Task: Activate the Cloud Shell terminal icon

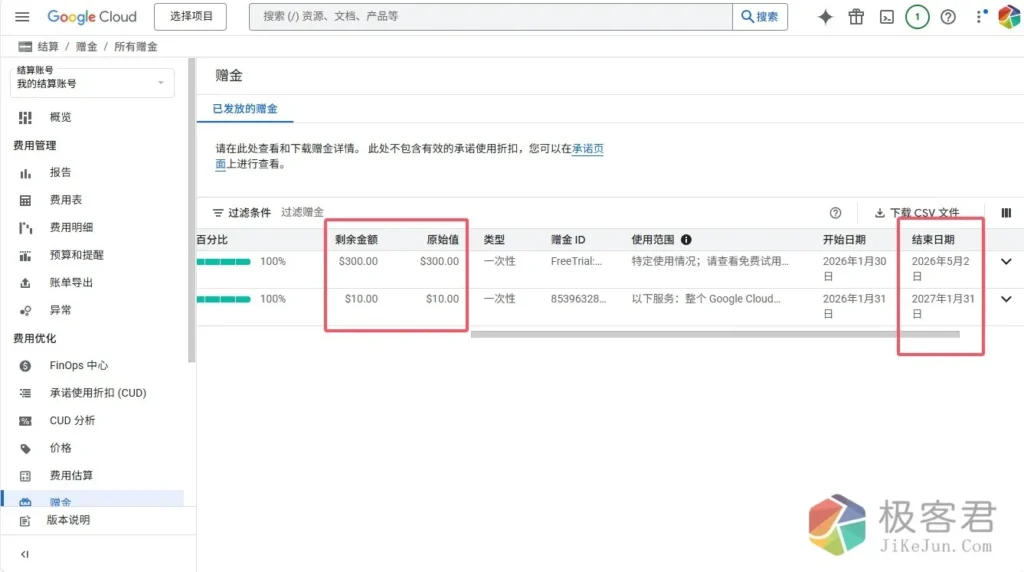Action: point(886,17)
